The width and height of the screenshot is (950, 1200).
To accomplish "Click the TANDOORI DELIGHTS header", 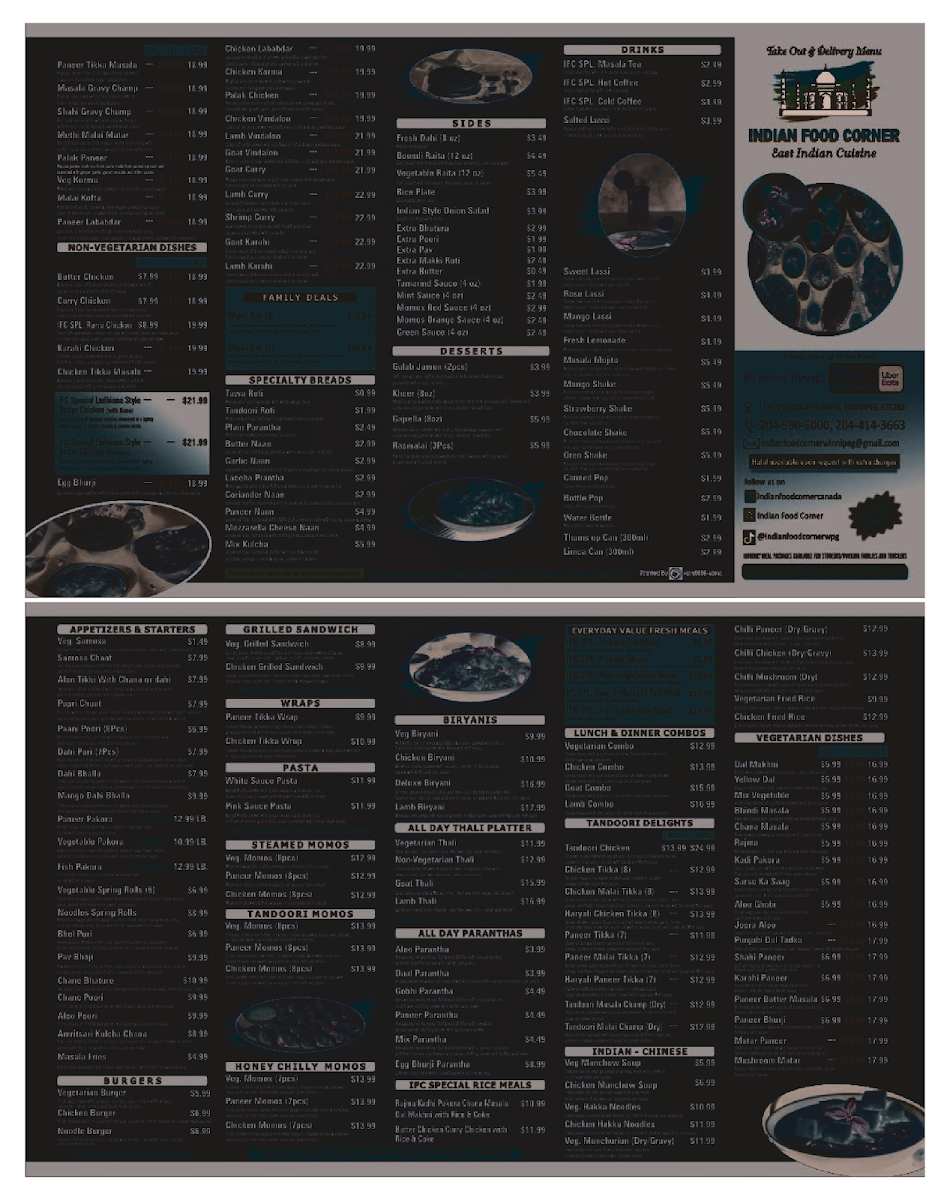I will click(640, 824).
